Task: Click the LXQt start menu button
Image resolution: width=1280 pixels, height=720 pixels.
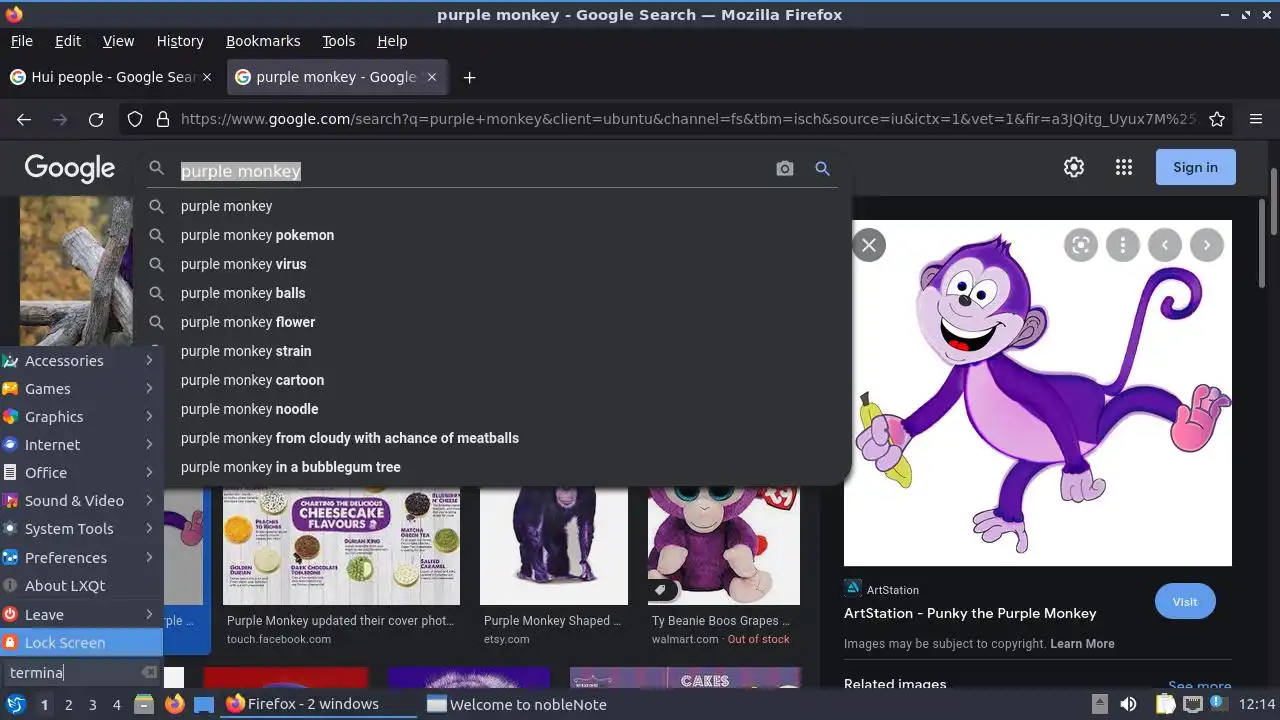Action: (x=15, y=704)
